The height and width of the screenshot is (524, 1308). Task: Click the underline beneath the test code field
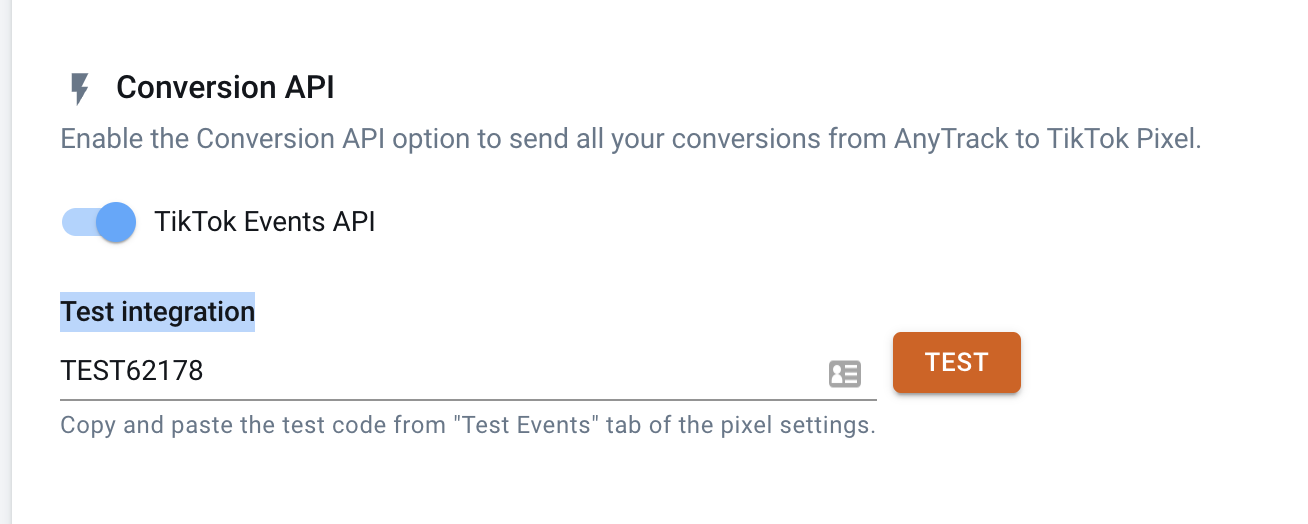468,399
